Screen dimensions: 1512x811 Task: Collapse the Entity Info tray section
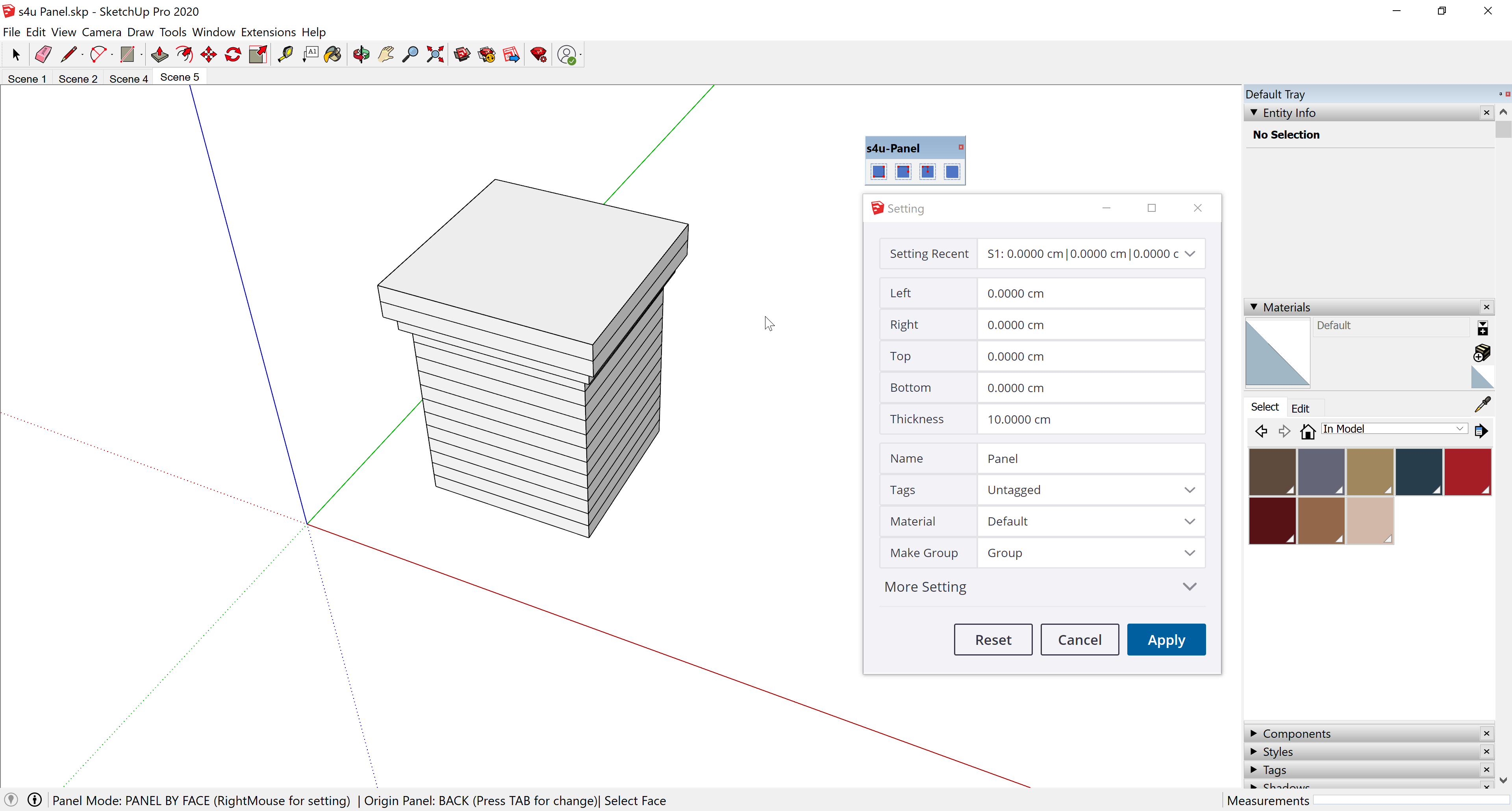coord(1254,113)
